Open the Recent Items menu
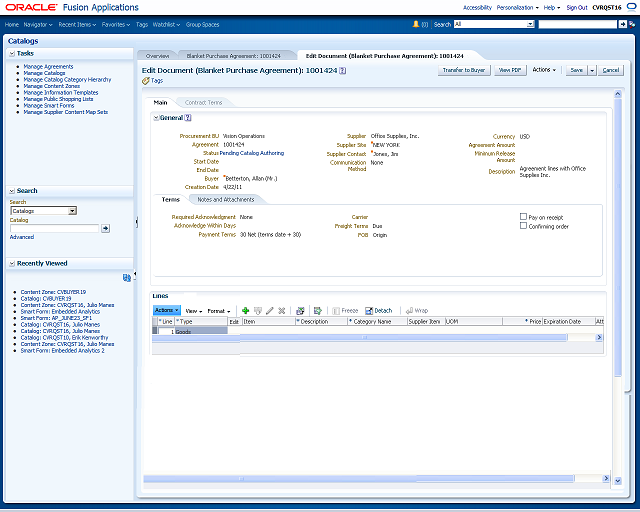The image size is (640, 512). [77, 24]
